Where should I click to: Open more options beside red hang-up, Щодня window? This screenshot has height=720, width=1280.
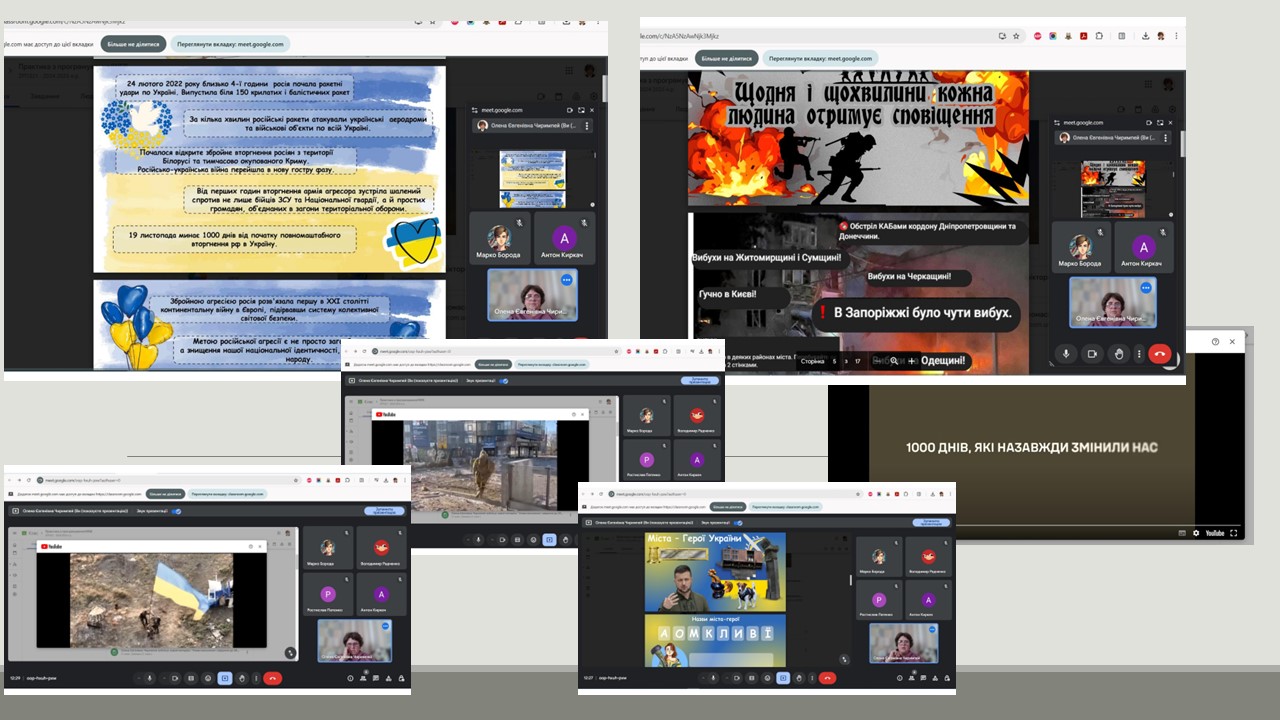[x=1139, y=353]
